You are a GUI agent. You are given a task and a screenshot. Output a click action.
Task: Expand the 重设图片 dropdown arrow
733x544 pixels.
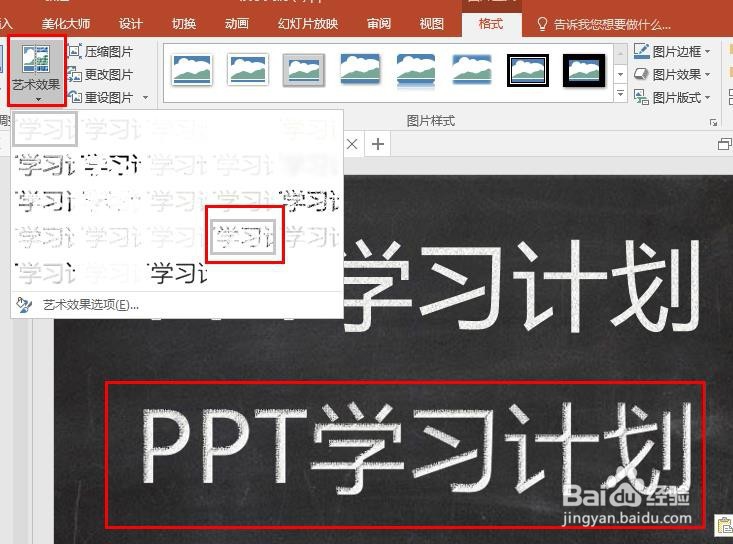pos(145,97)
